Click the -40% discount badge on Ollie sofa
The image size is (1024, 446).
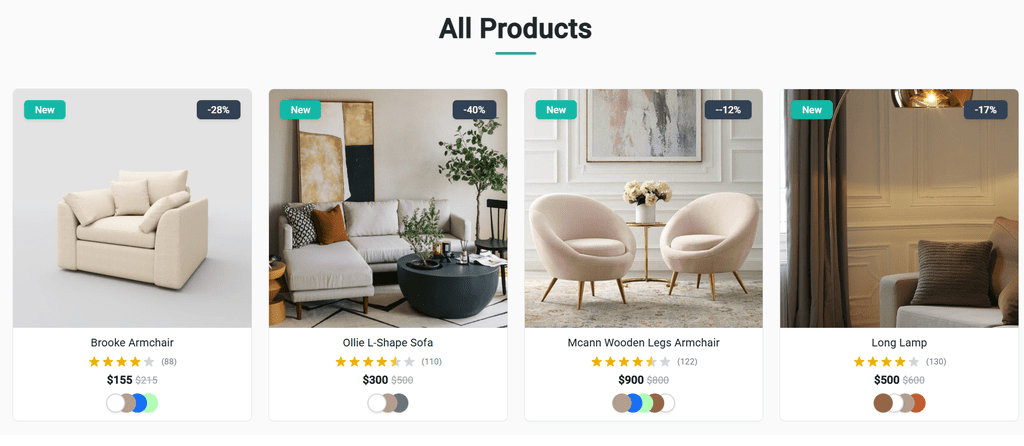coord(474,110)
